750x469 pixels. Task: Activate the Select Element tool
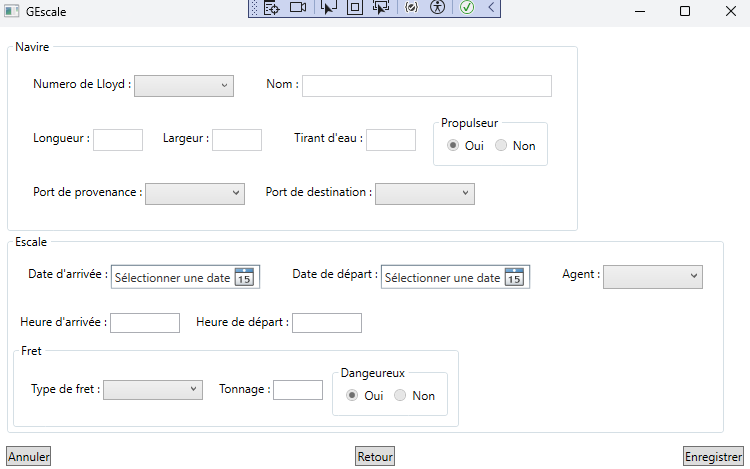click(x=329, y=8)
